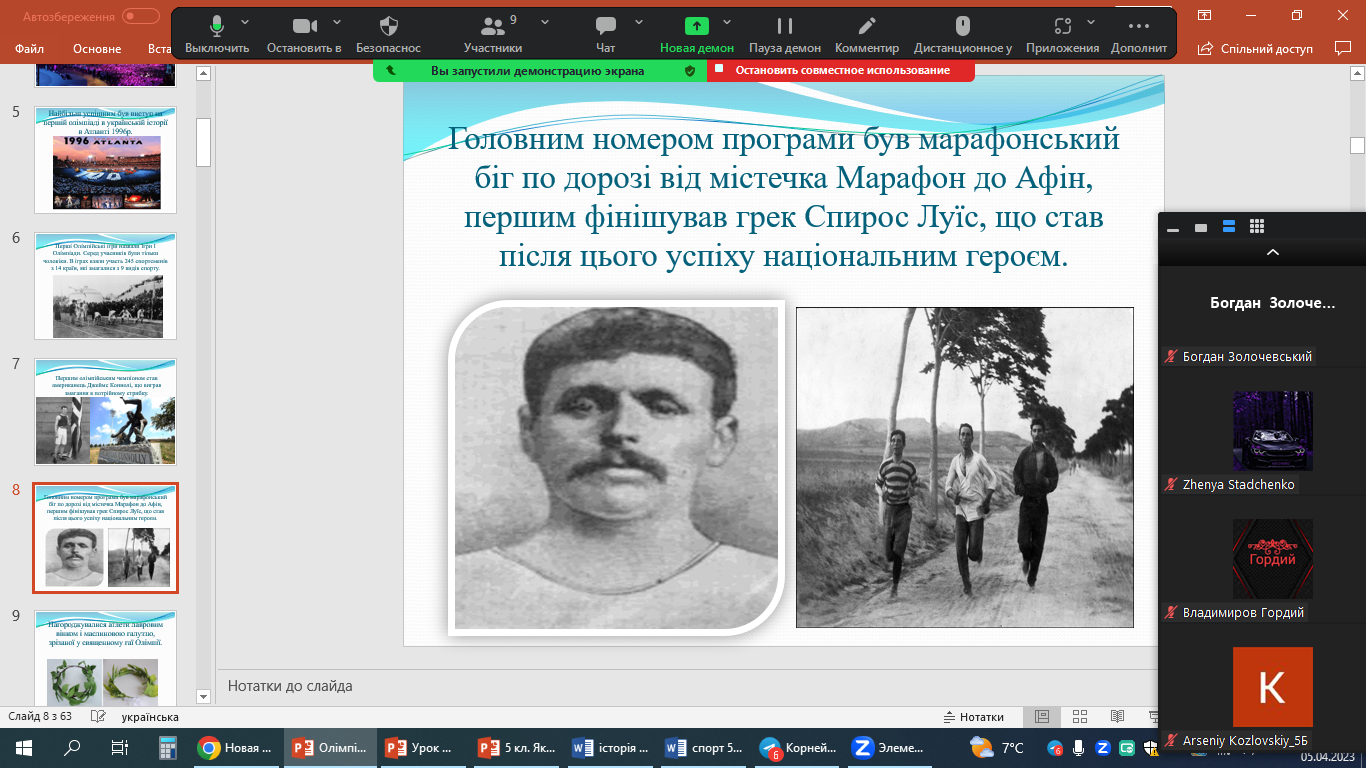The width and height of the screenshot is (1366, 768).
Task: Click Владимиров Гордий video tile
Action: point(1272,559)
